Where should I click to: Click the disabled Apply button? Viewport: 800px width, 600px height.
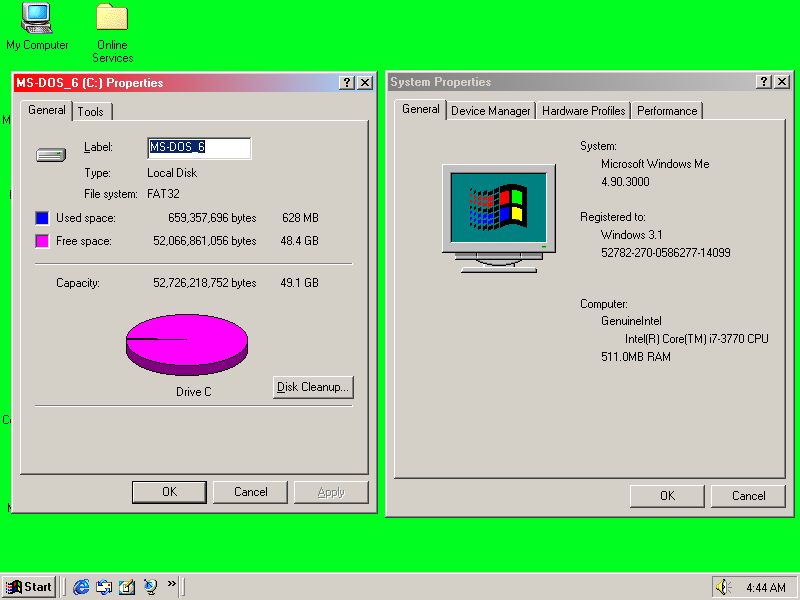click(331, 492)
